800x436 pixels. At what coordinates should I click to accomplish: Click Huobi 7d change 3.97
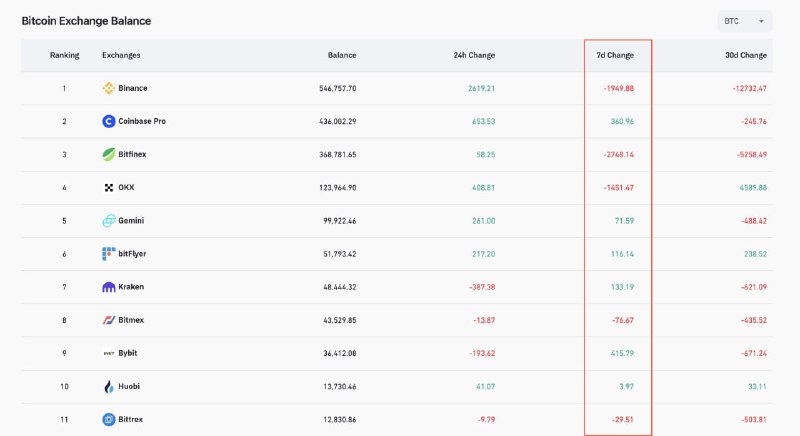[x=627, y=387]
